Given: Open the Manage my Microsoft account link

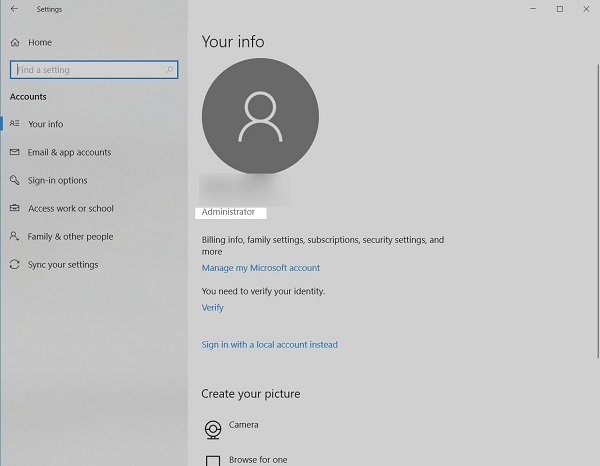Looking at the screenshot, I should [260, 268].
